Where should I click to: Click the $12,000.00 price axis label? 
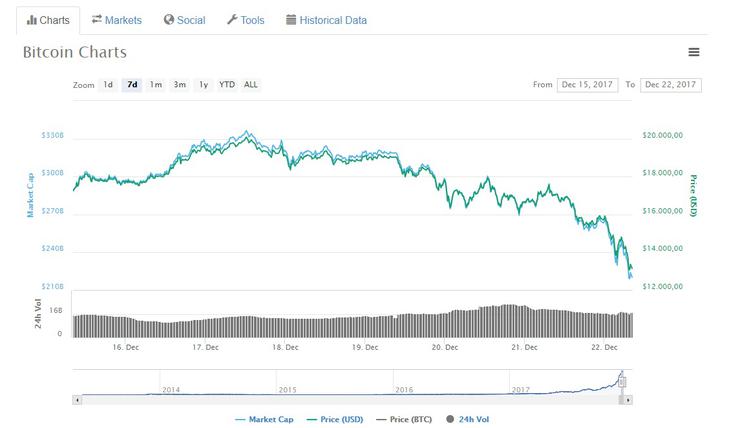(x=663, y=286)
